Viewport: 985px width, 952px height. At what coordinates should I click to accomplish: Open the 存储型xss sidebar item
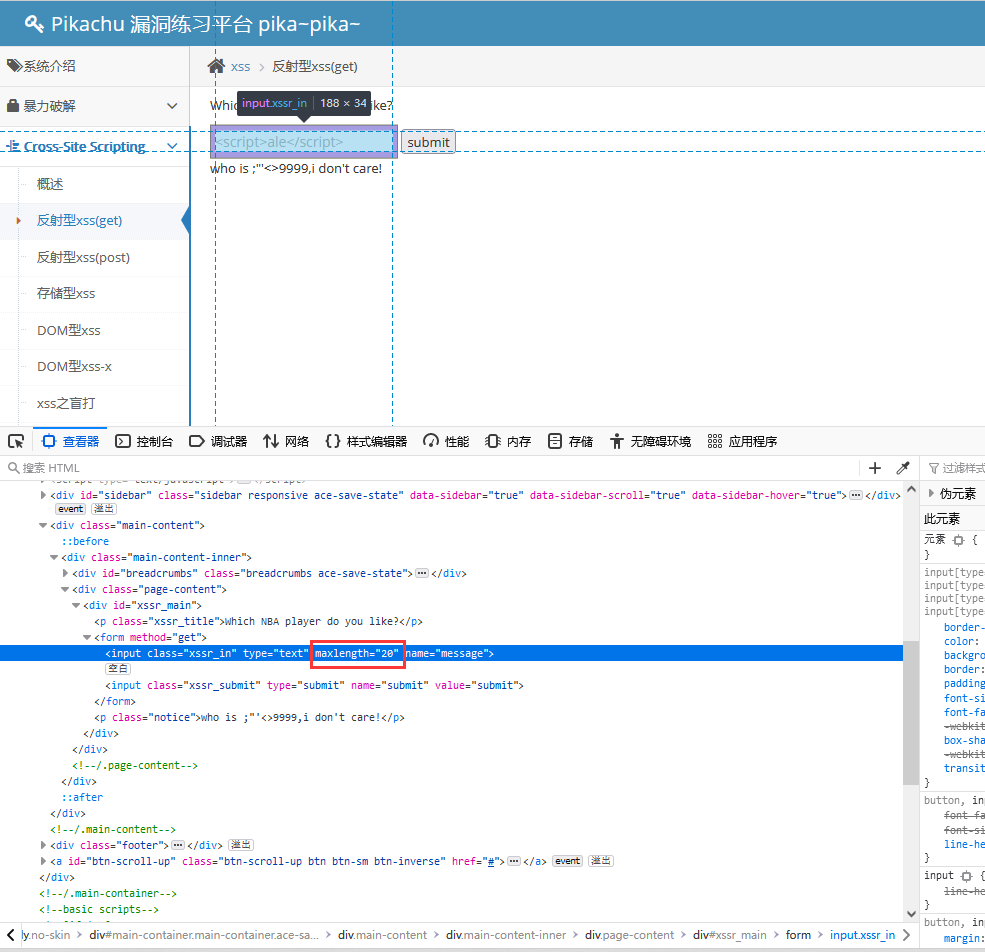(66, 293)
